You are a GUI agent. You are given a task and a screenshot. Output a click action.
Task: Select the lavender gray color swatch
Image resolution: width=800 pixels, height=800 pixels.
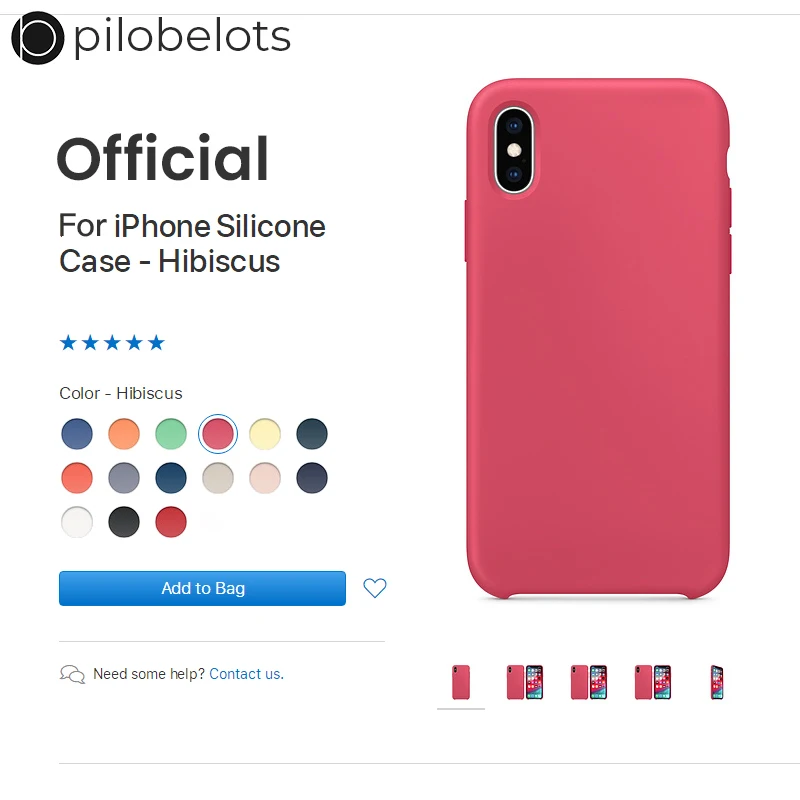coord(124,478)
